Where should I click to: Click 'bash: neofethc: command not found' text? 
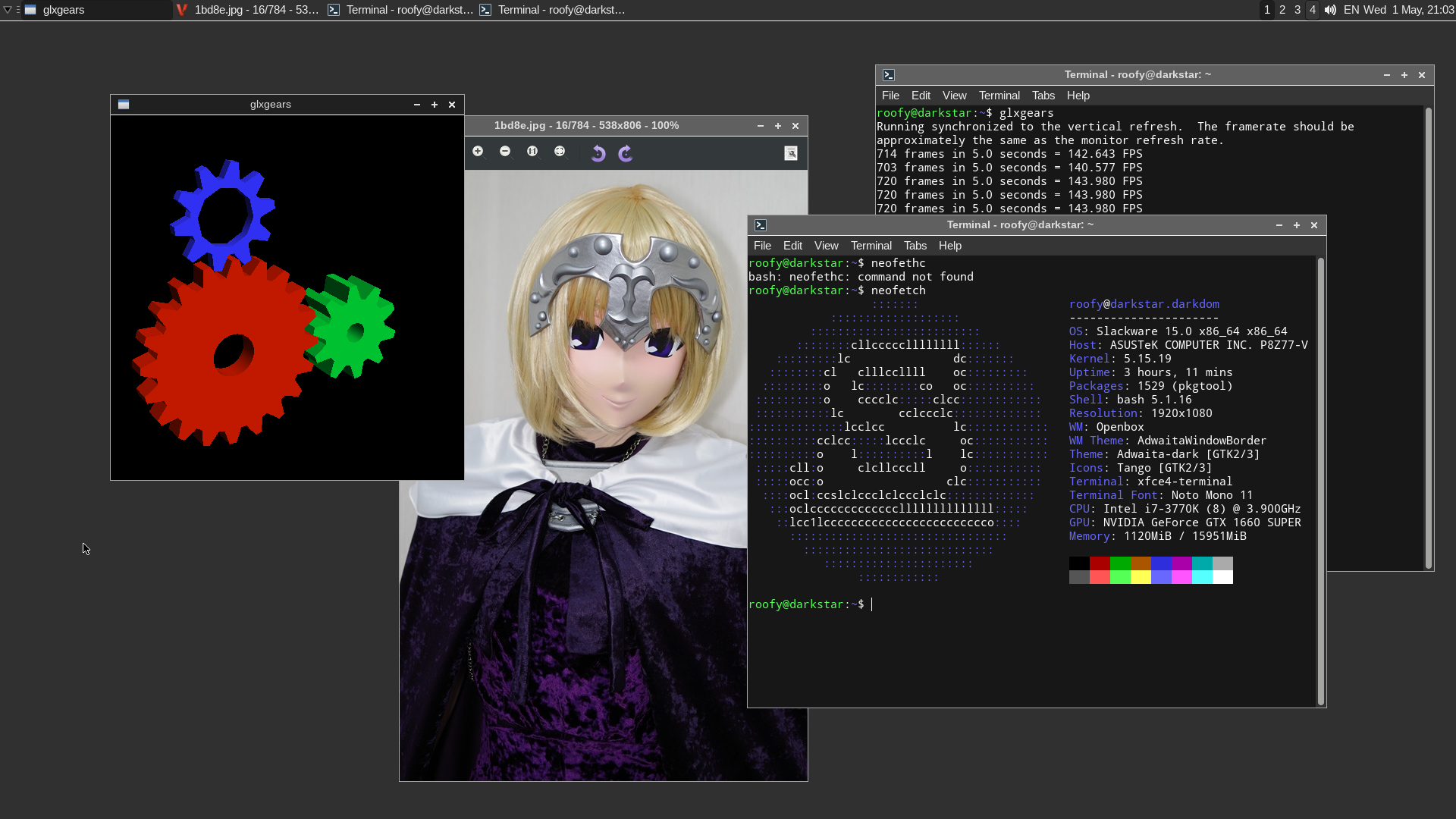[861, 277]
